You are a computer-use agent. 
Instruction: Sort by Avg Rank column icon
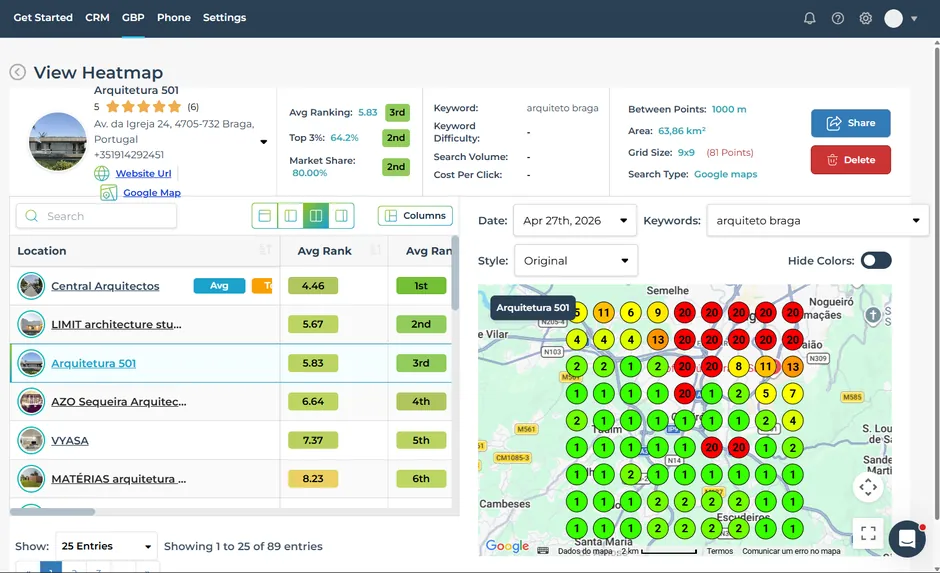click(x=376, y=250)
